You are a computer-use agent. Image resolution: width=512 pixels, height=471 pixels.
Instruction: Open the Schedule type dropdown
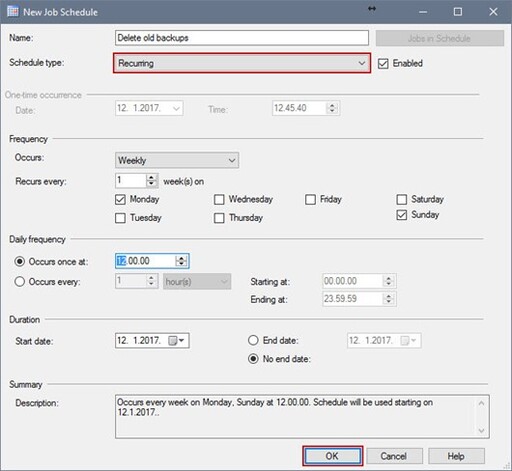pos(242,63)
